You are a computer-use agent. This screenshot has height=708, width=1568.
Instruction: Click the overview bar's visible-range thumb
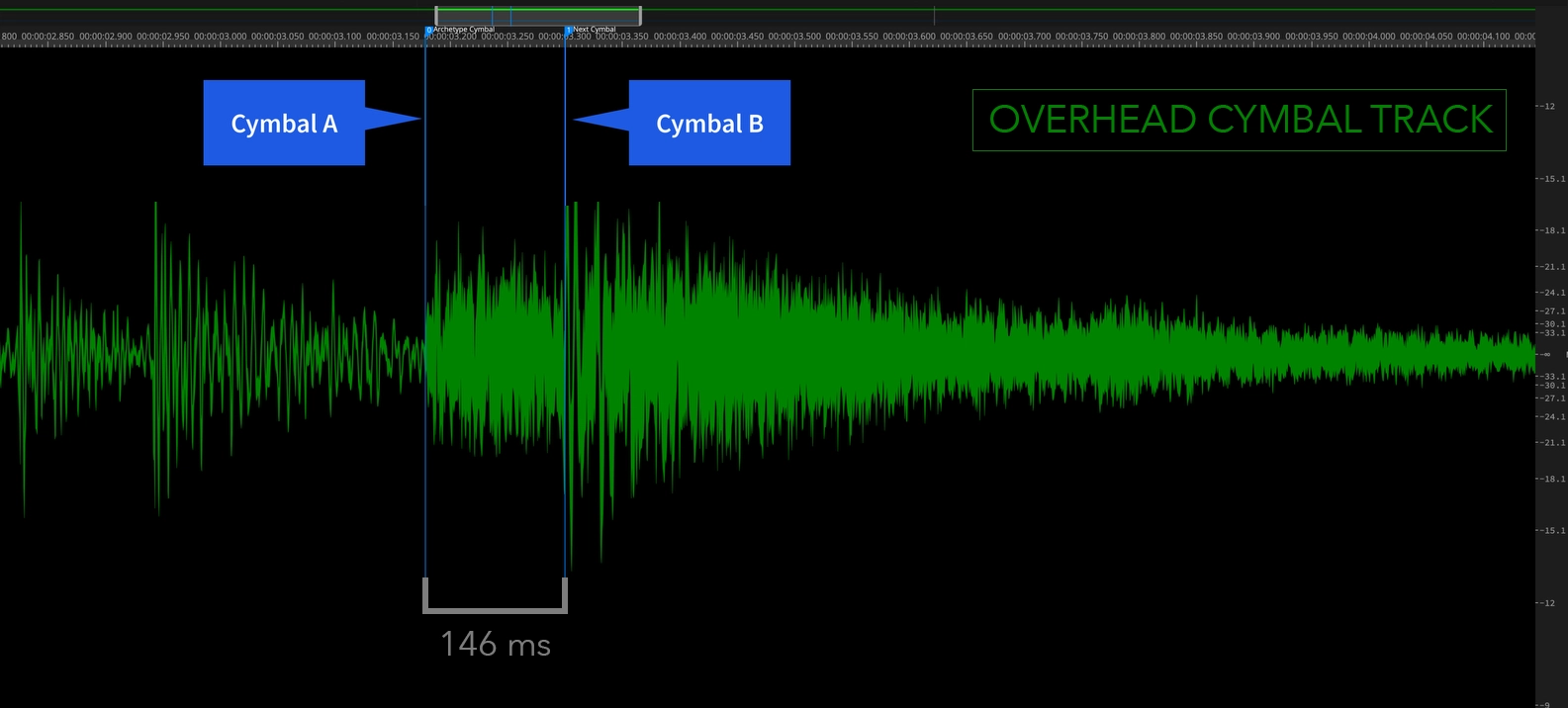[x=538, y=15]
